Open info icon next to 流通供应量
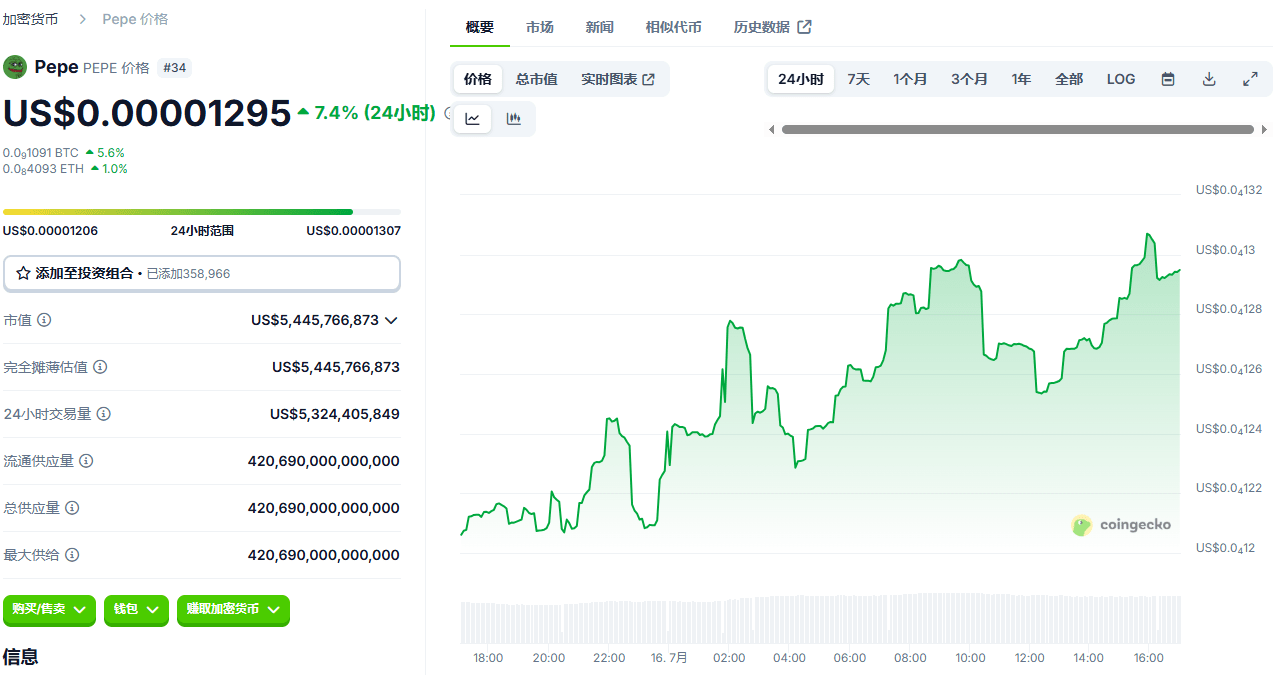The image size is (1275, 675). click(86, 461)
